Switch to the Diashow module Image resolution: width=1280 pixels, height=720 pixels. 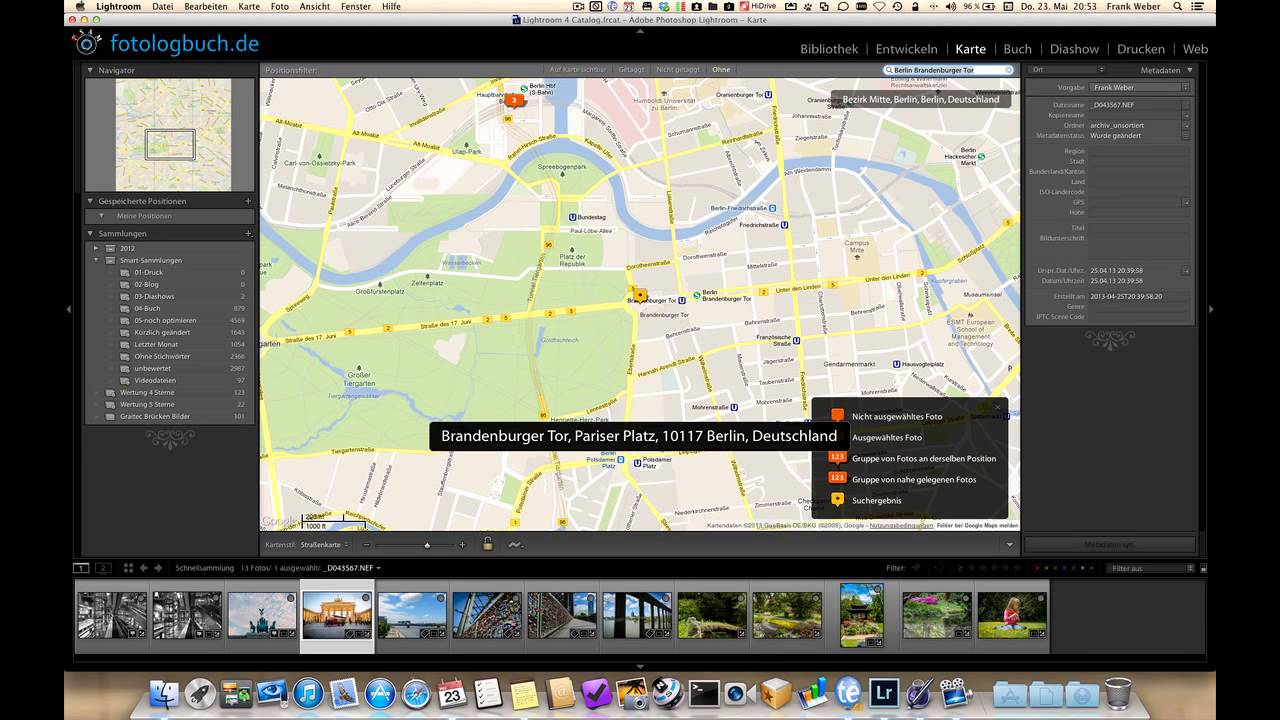pyautogui.click(x=1074, y=48)
